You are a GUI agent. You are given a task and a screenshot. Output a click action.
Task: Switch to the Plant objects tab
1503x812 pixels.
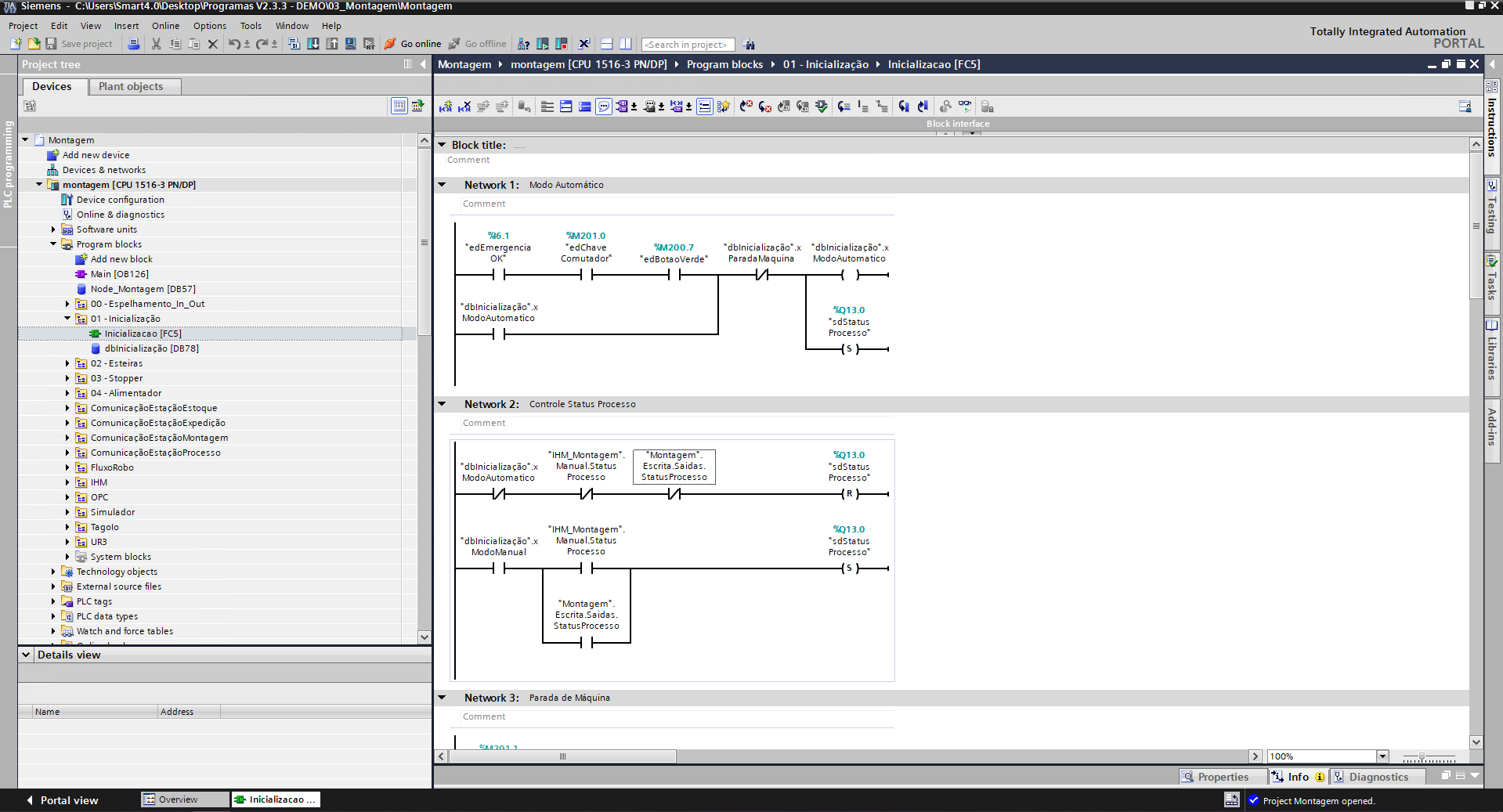coord(133,86)
